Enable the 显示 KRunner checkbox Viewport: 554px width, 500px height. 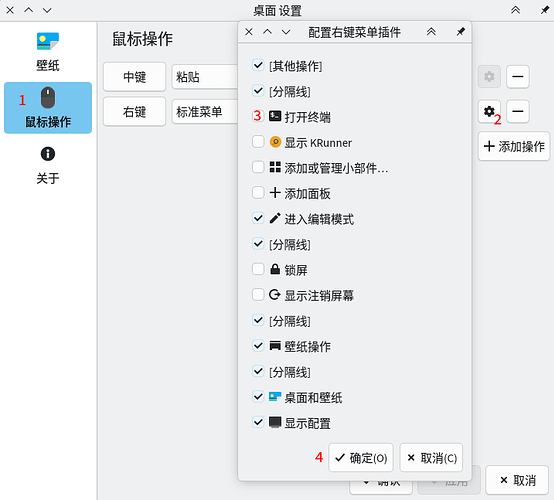coord(258,142)
